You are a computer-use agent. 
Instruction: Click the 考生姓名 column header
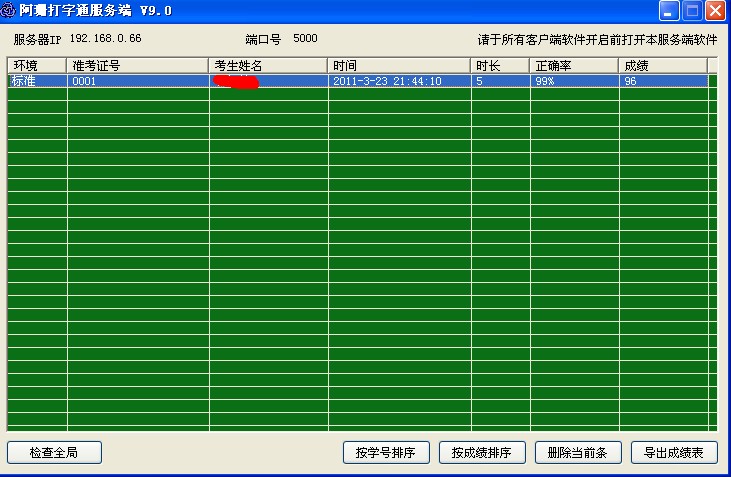[268, 66]
